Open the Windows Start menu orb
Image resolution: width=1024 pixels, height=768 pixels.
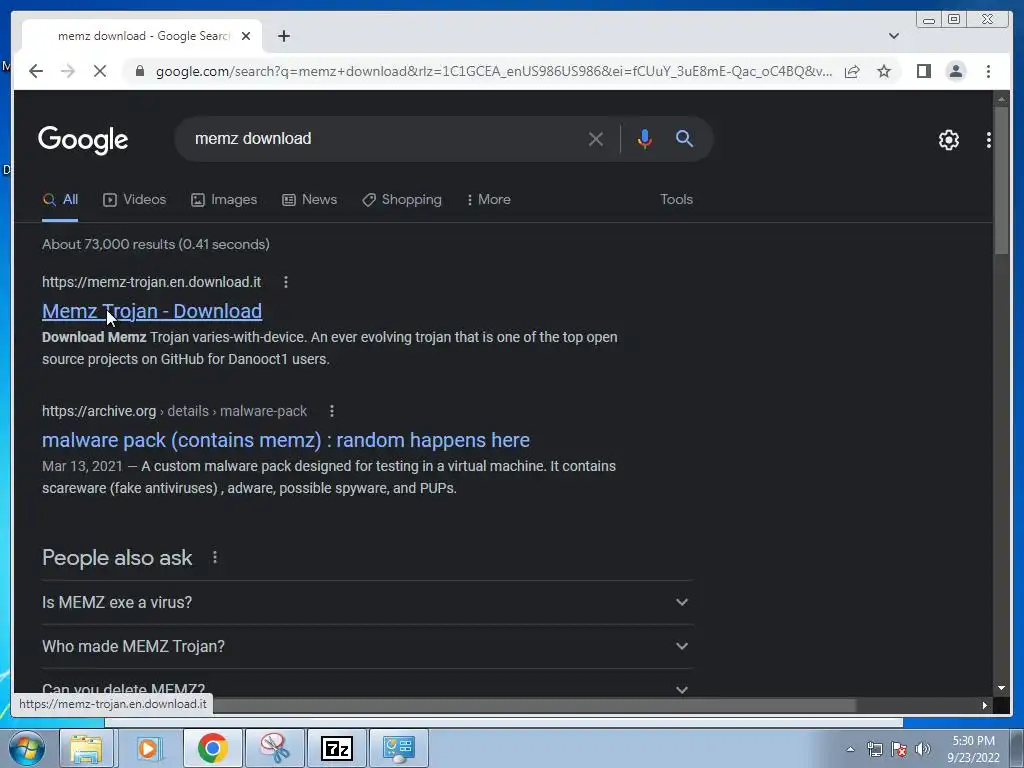27,748
